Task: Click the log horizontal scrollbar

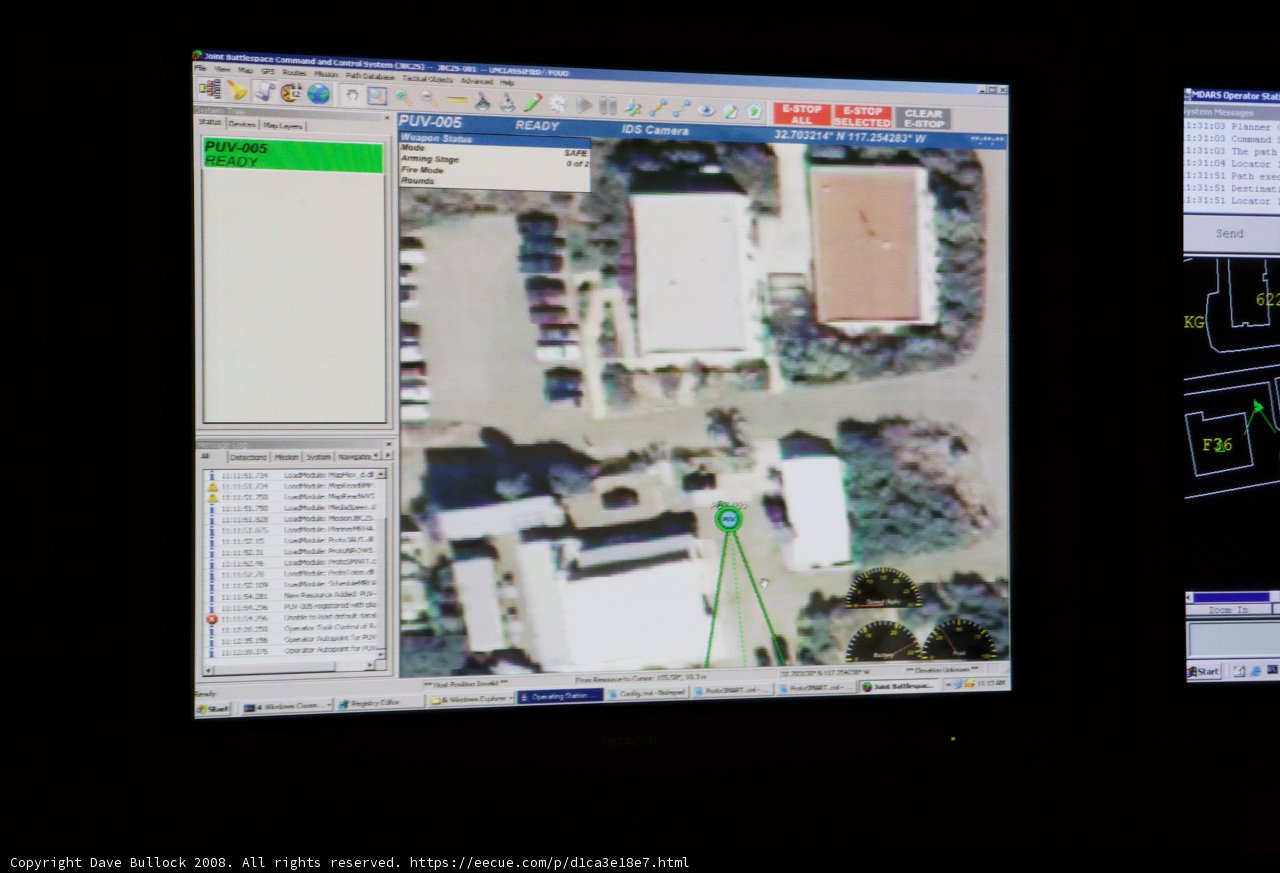Action: coord(288,668)
